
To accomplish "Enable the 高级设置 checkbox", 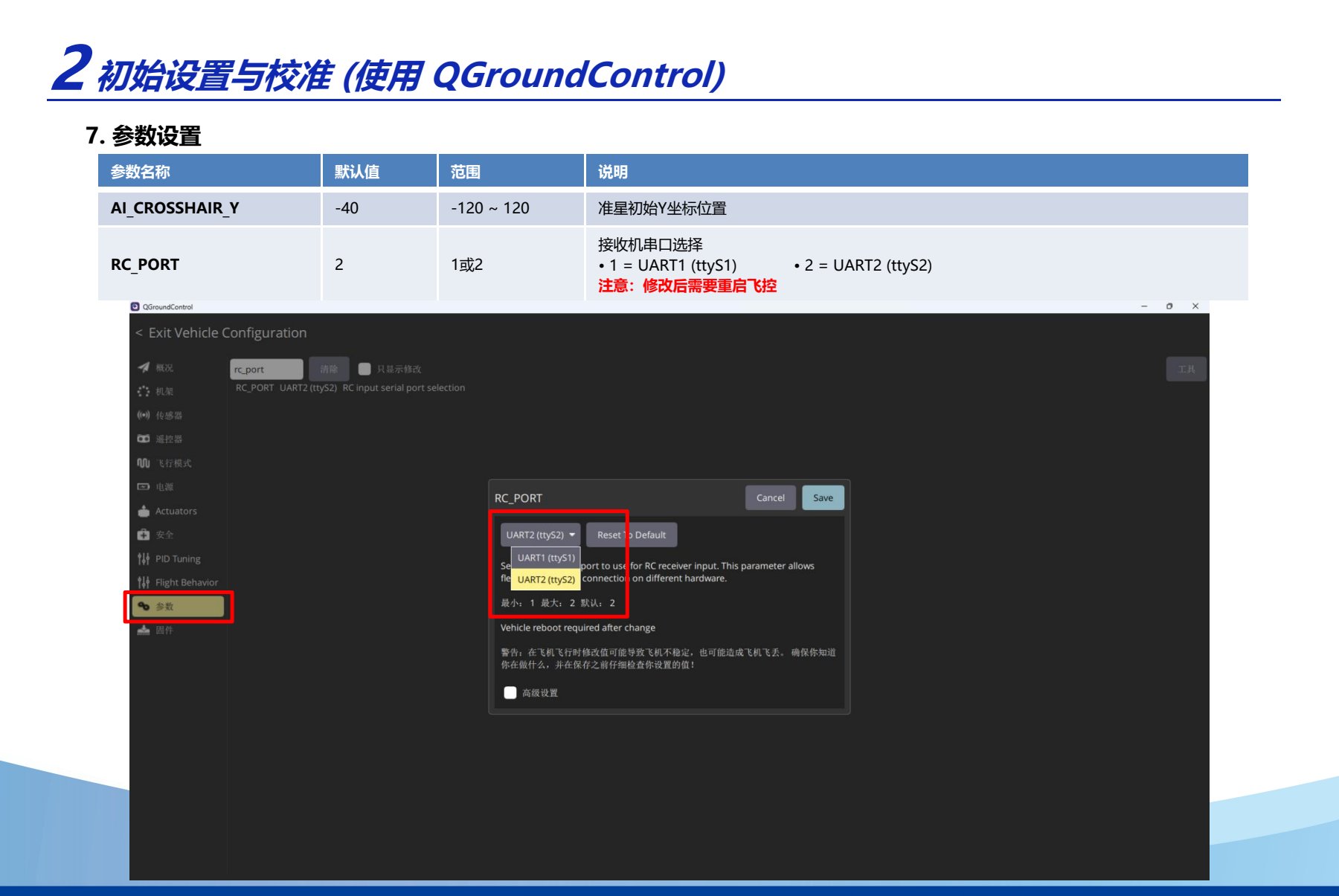I will [x=510, y=692].
